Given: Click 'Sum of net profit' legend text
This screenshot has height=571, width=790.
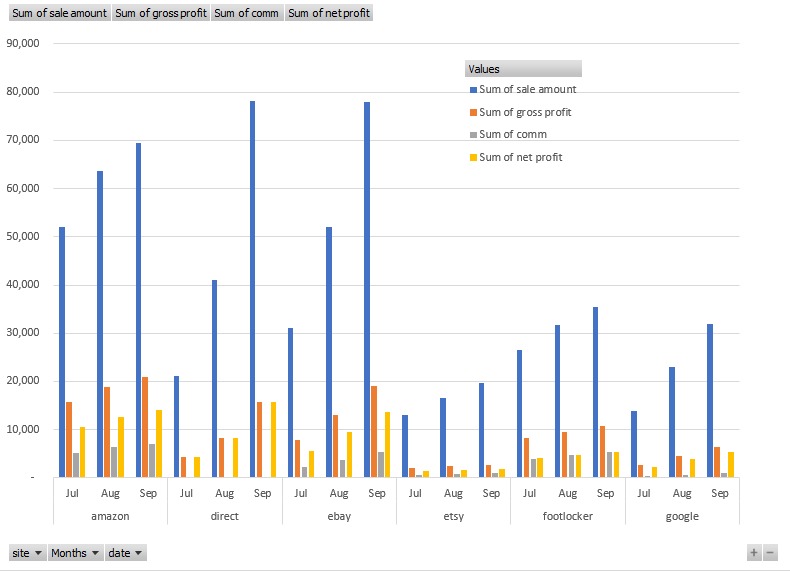Looking at the screenshot, I should 520,157.
